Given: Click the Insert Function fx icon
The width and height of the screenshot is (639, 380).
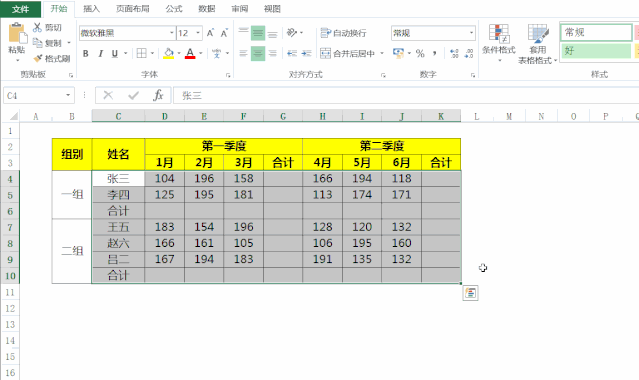Looking at the screenshot, I should pos(158,95).
